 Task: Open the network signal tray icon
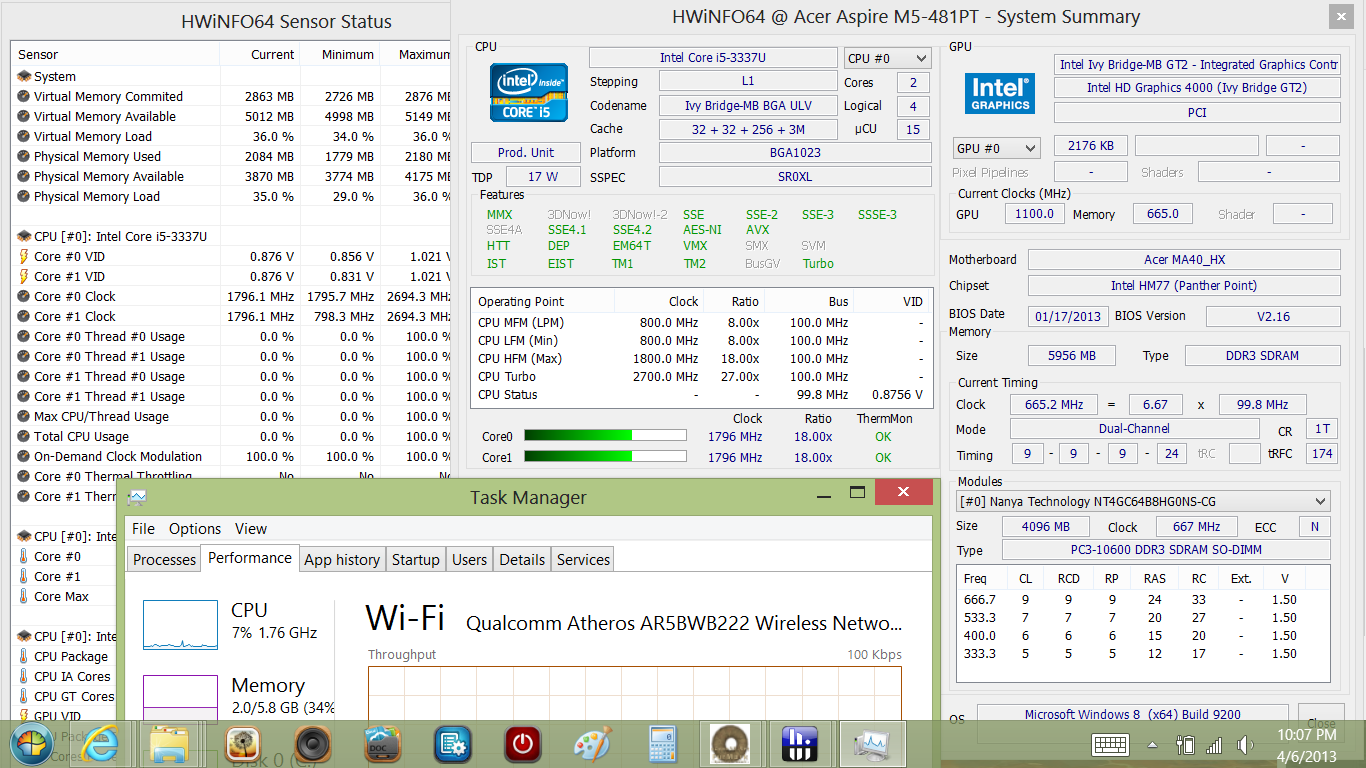pos(1214,745)
